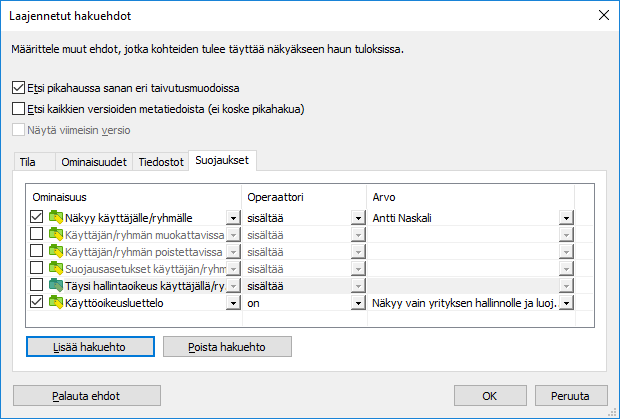This screenshot has width=620, height=419.
Task: Enable 'Etsi kaikkien versioiden metatiedoista' checkbox
Action: coord(20,108)
